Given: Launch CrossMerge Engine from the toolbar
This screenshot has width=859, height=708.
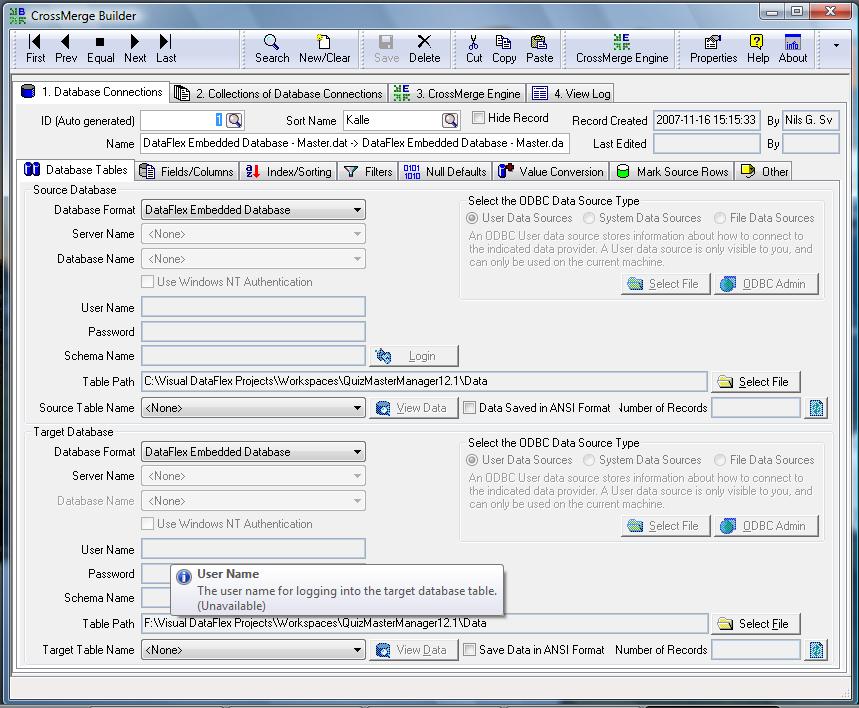Looking at the screenshot, I should click(622, 49).
